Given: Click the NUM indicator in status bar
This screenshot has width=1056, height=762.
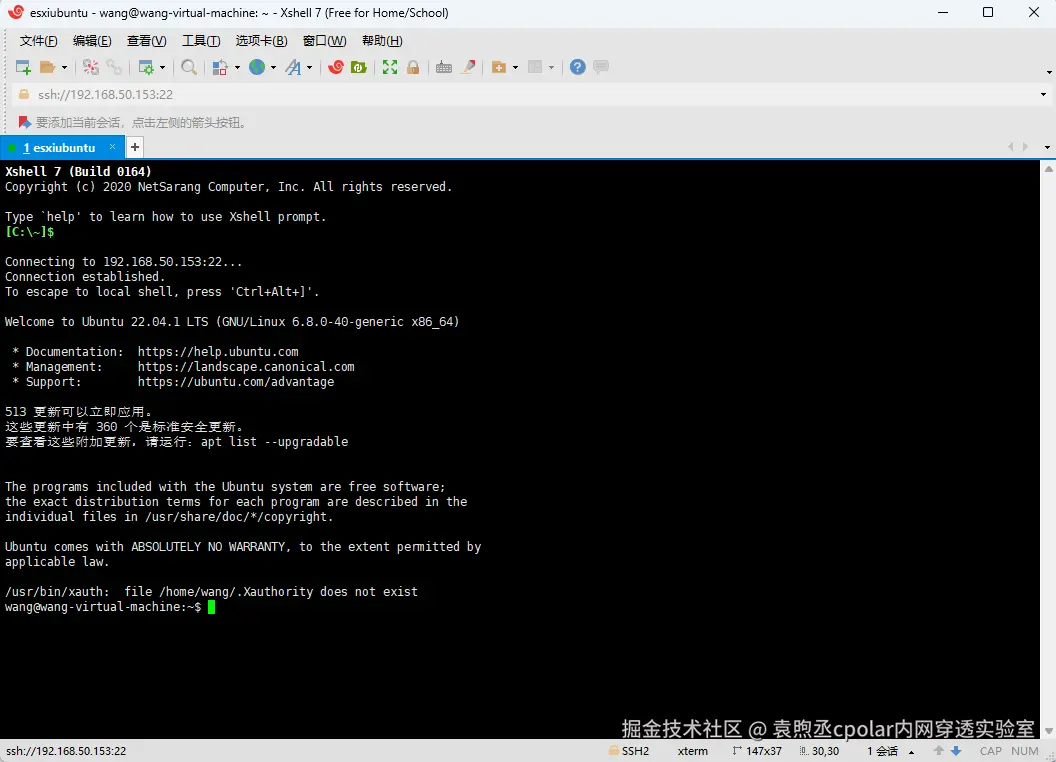Looking at the screenshot, I should tap(1024, 751).
